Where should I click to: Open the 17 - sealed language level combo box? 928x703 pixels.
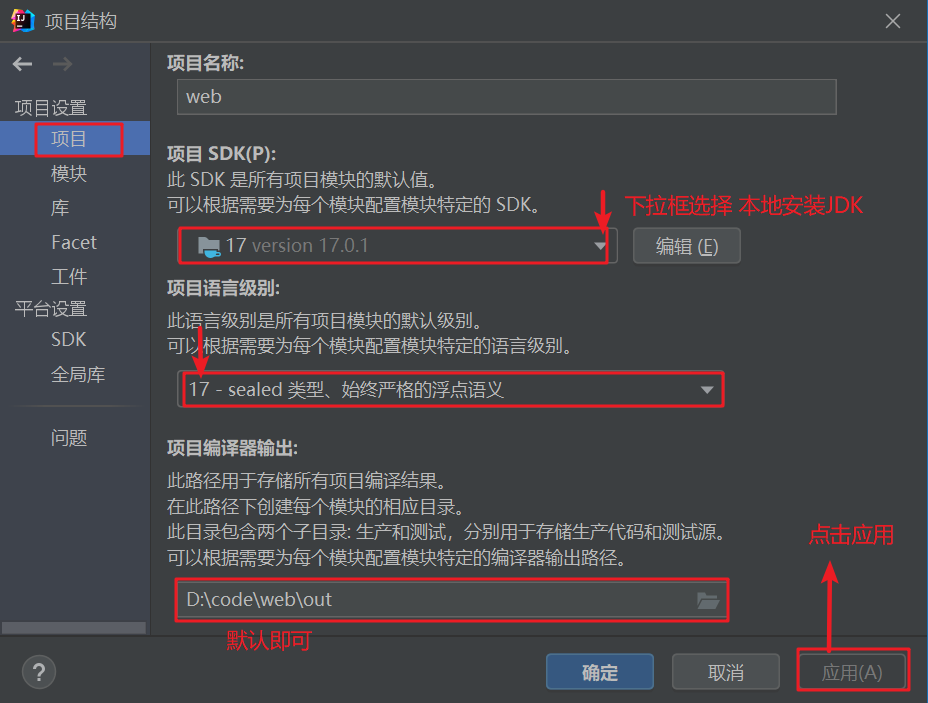(x=450, y=389)
